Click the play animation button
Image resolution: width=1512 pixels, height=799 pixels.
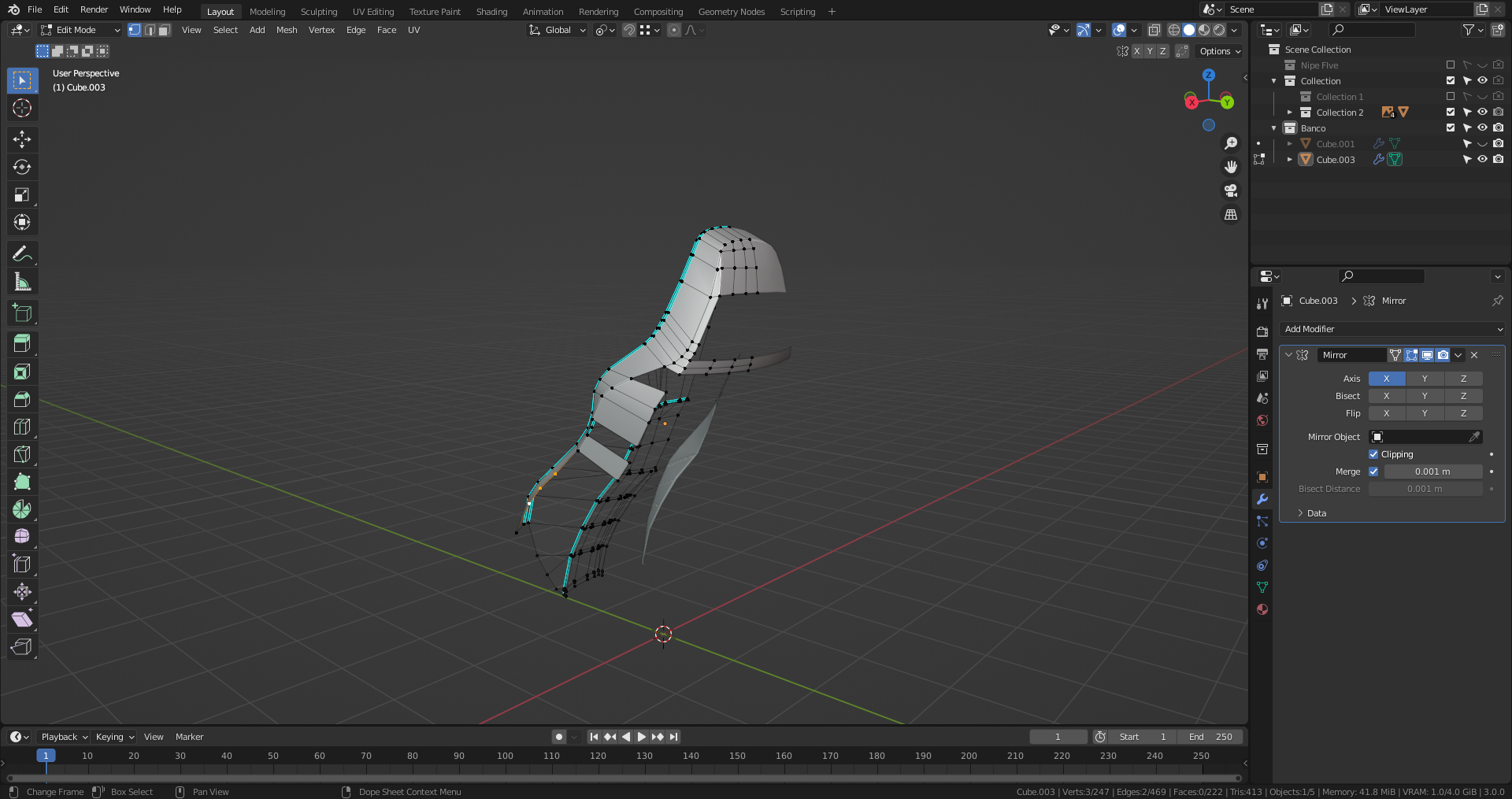coord(641,737)
